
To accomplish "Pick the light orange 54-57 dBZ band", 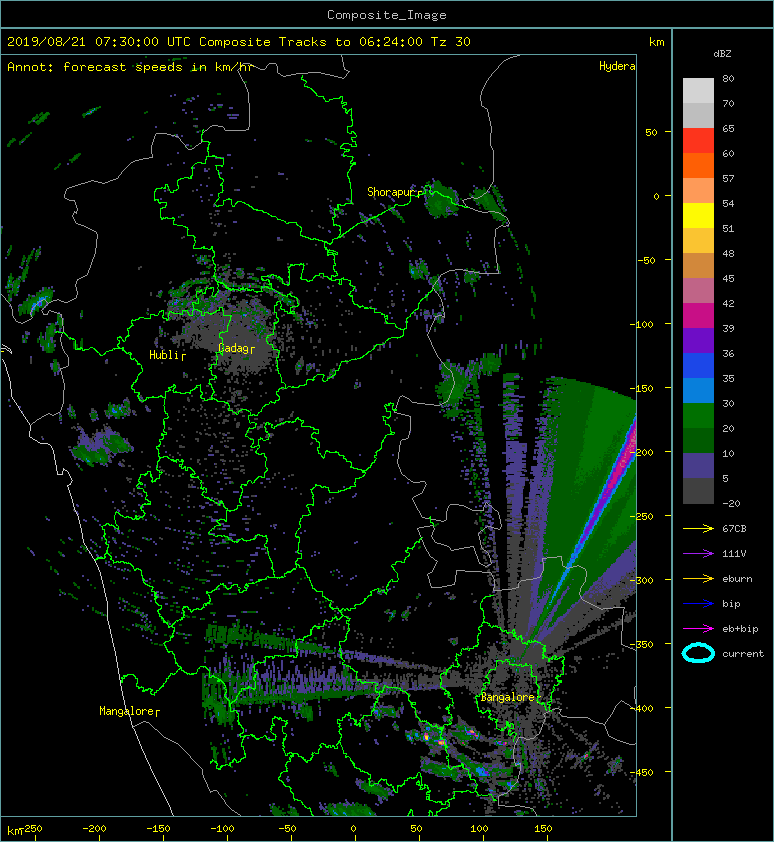I will (x=698, y=191).
